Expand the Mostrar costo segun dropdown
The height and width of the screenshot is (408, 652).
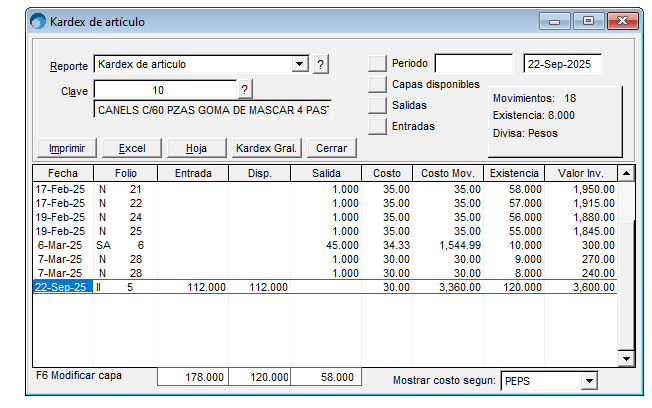(x=588, y=381)
